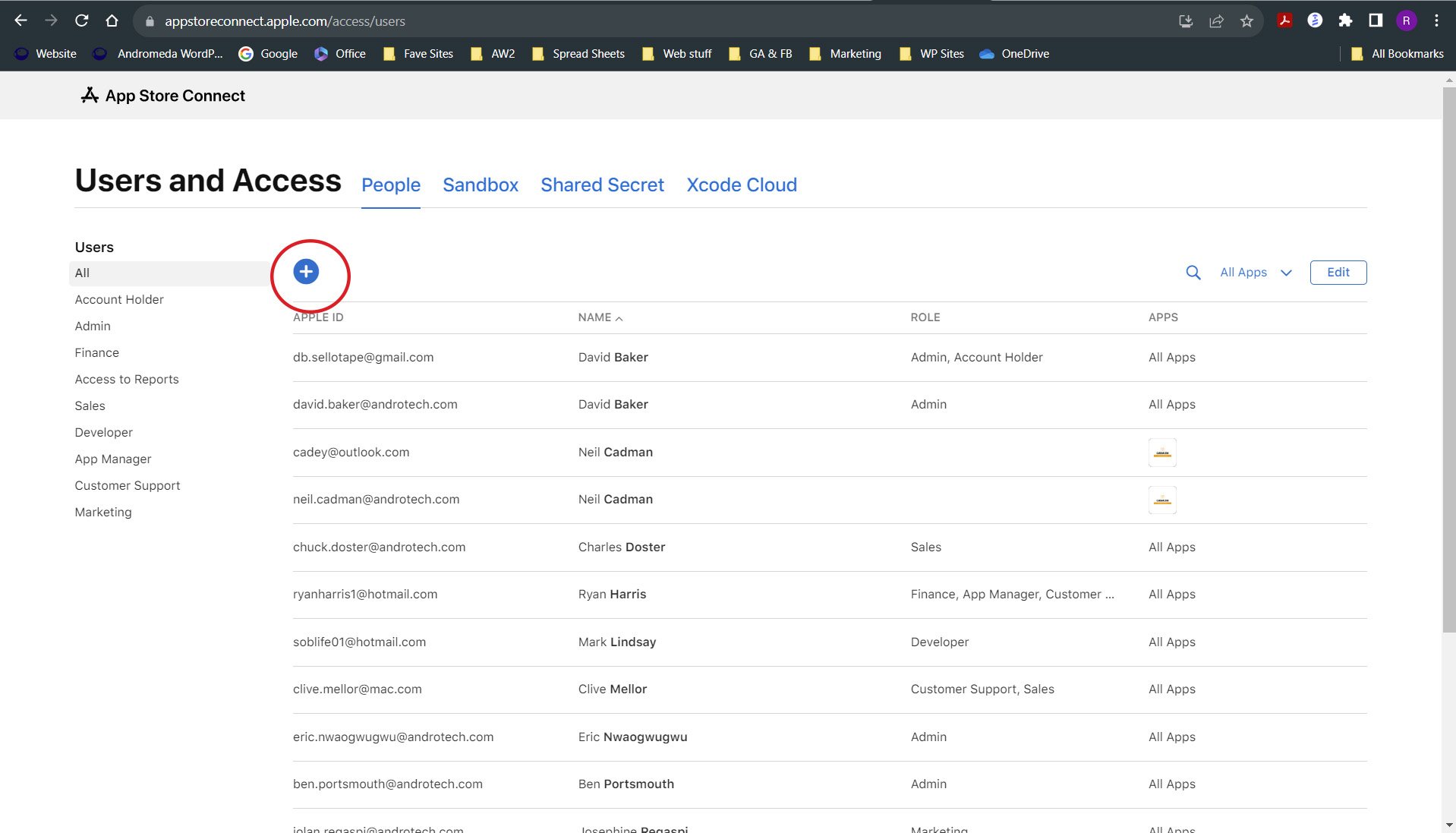1456x833 pixels.
Task: Click the blue add user plus button
Action: pyautogui.click(x=306, y=272)
